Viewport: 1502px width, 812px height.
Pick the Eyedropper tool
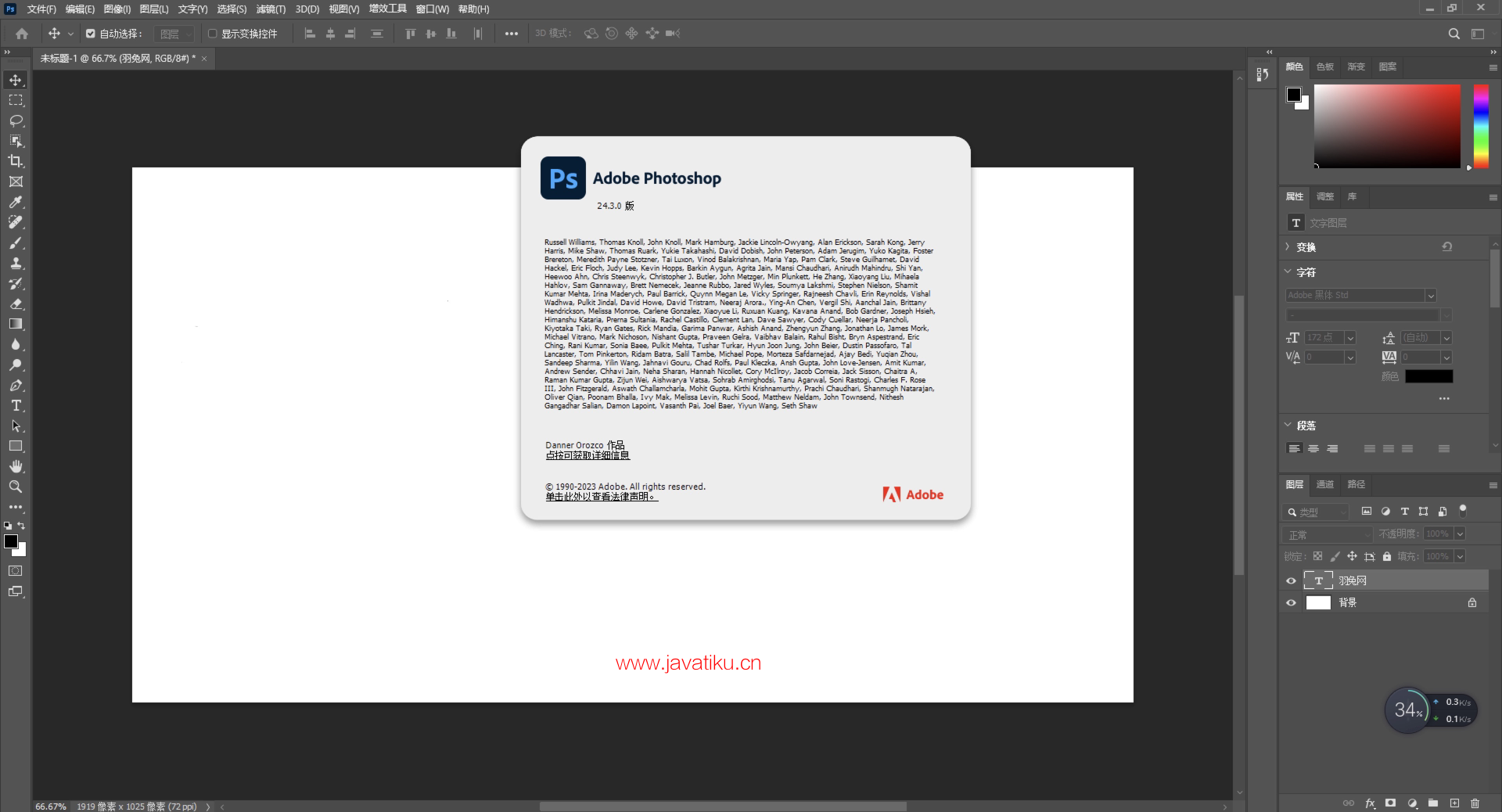click(x=16, y=202)
